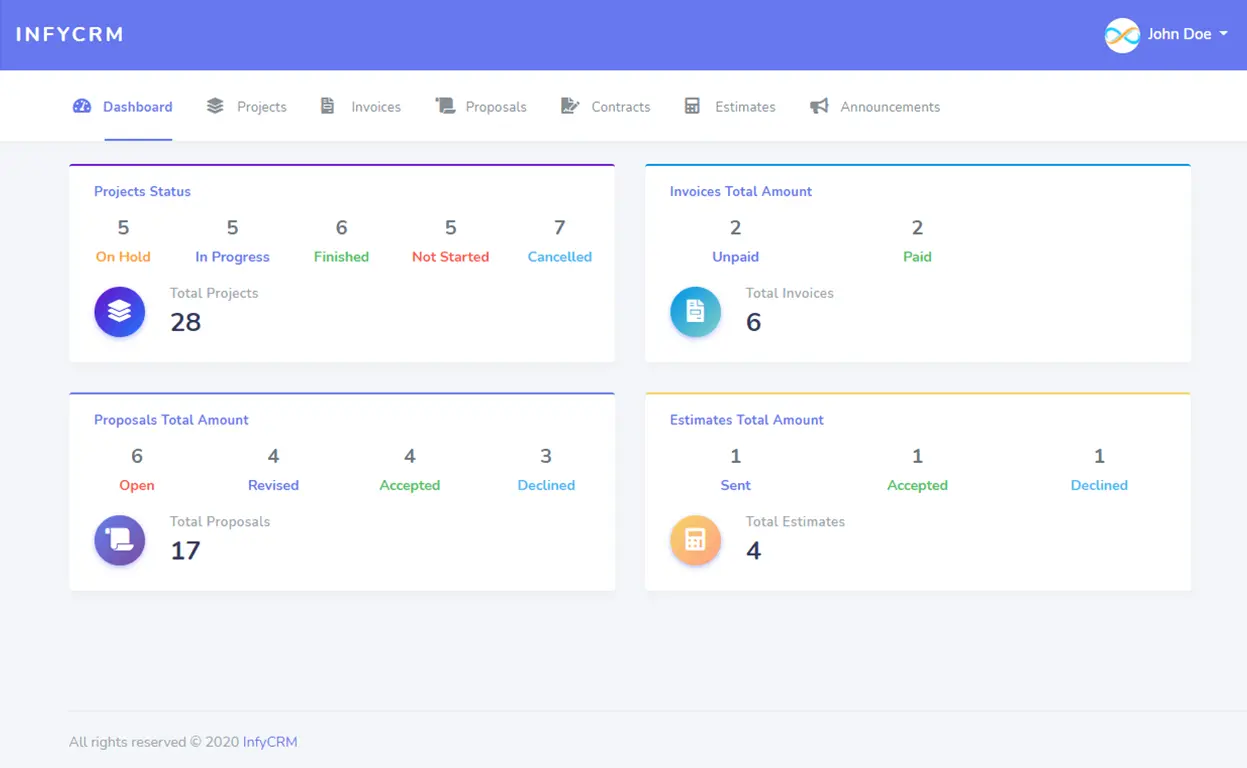Open the Proposals tab label

click(496, 107)
